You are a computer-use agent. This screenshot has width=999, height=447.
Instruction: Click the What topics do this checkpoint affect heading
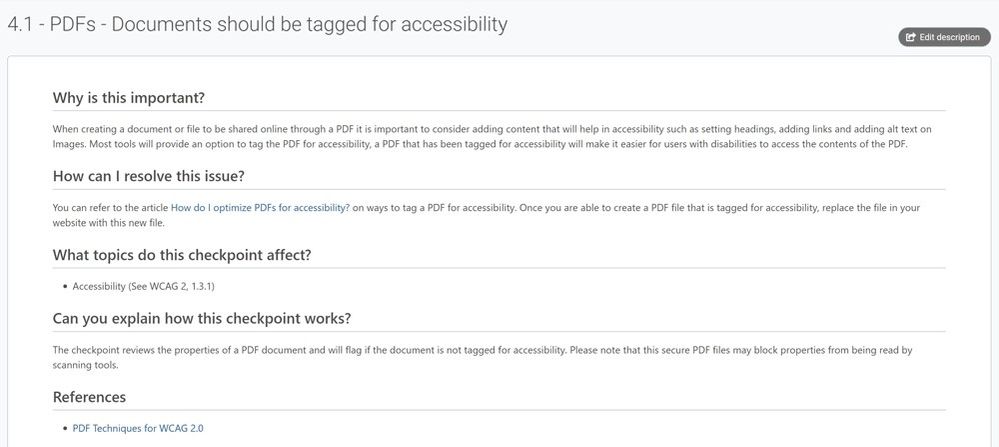182,255
